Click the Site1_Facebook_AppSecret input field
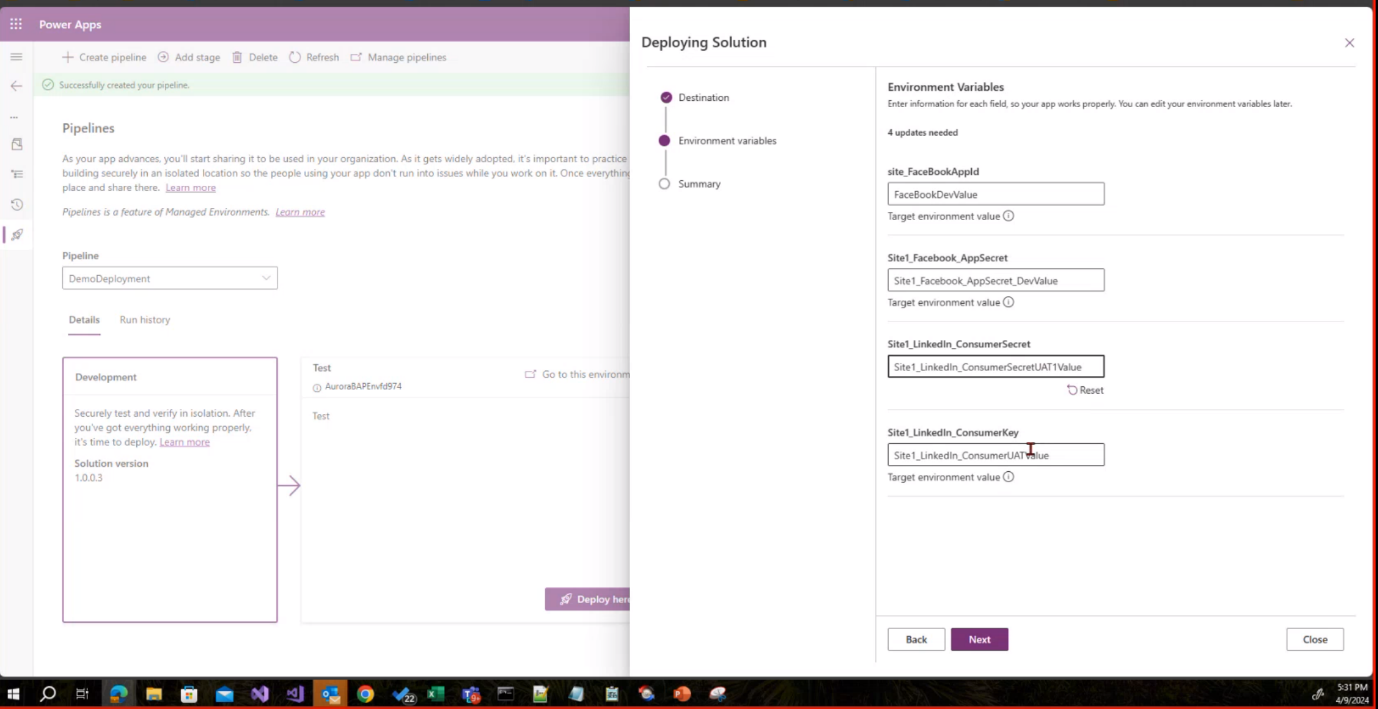Image resolution: width=1378 pixels, height=709 pixels. pyautogui.click(x=996, y=280)
